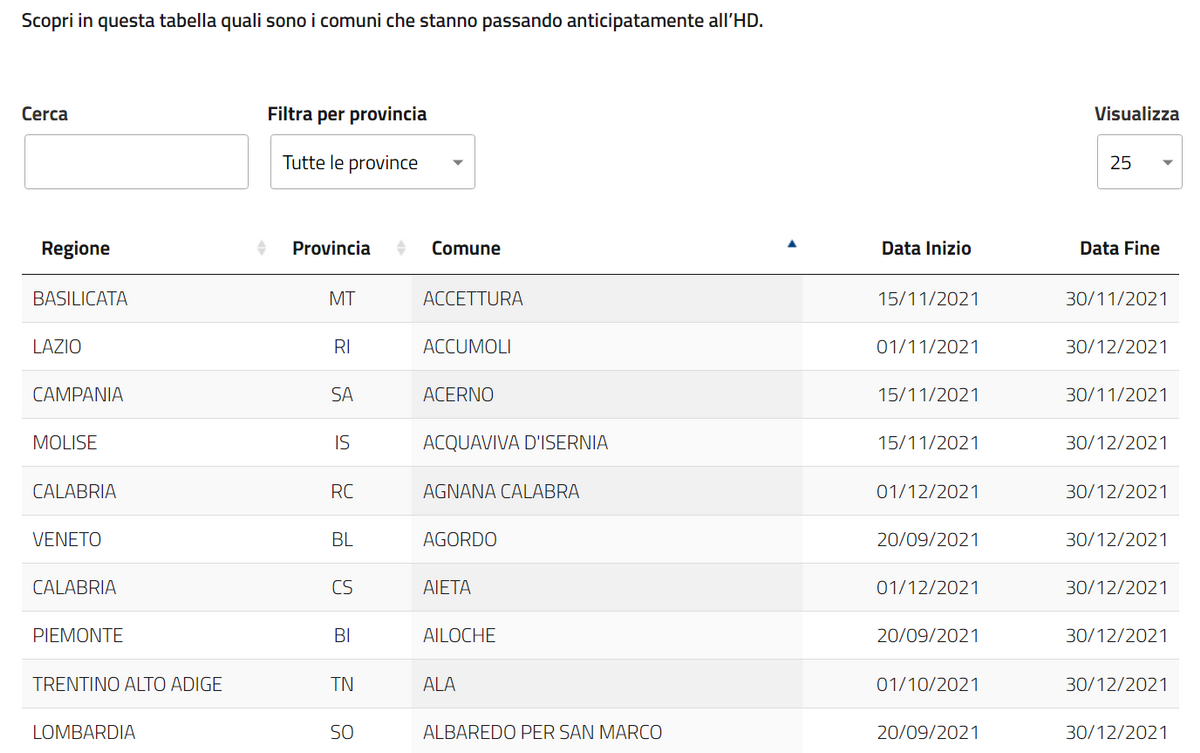Click the Comune ascending sort arrow
This screenshot has height=753, width=1200.
pyautogui.click(x=791, y=243)
